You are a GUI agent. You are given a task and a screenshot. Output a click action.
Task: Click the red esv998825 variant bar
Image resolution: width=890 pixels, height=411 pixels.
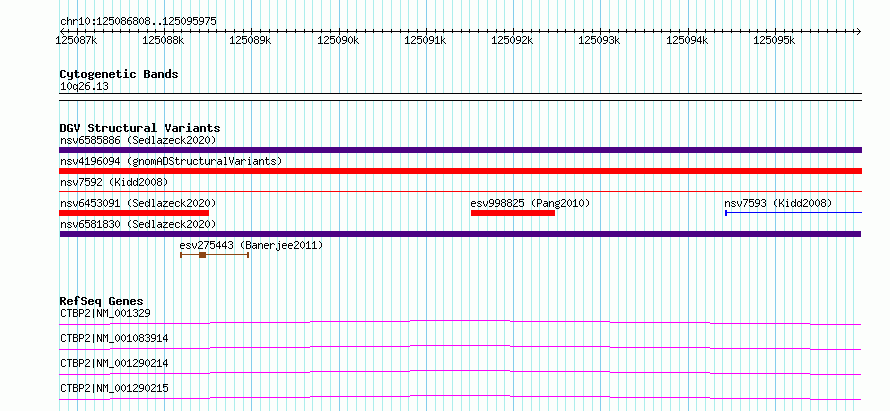(513, 213)
